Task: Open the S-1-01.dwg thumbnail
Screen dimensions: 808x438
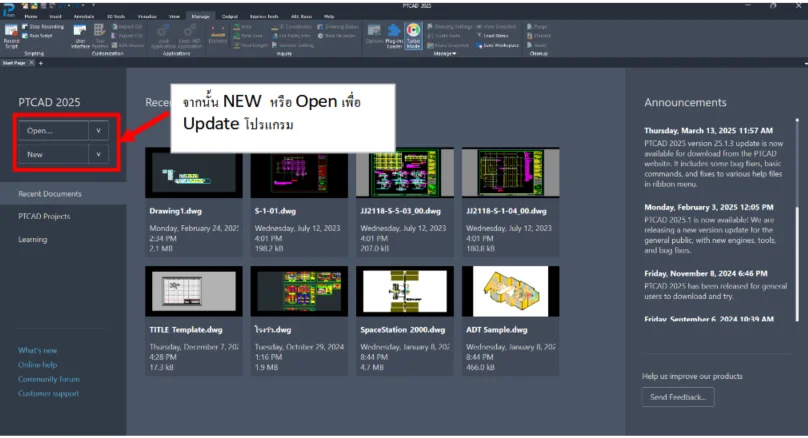Action: (299, 173)
